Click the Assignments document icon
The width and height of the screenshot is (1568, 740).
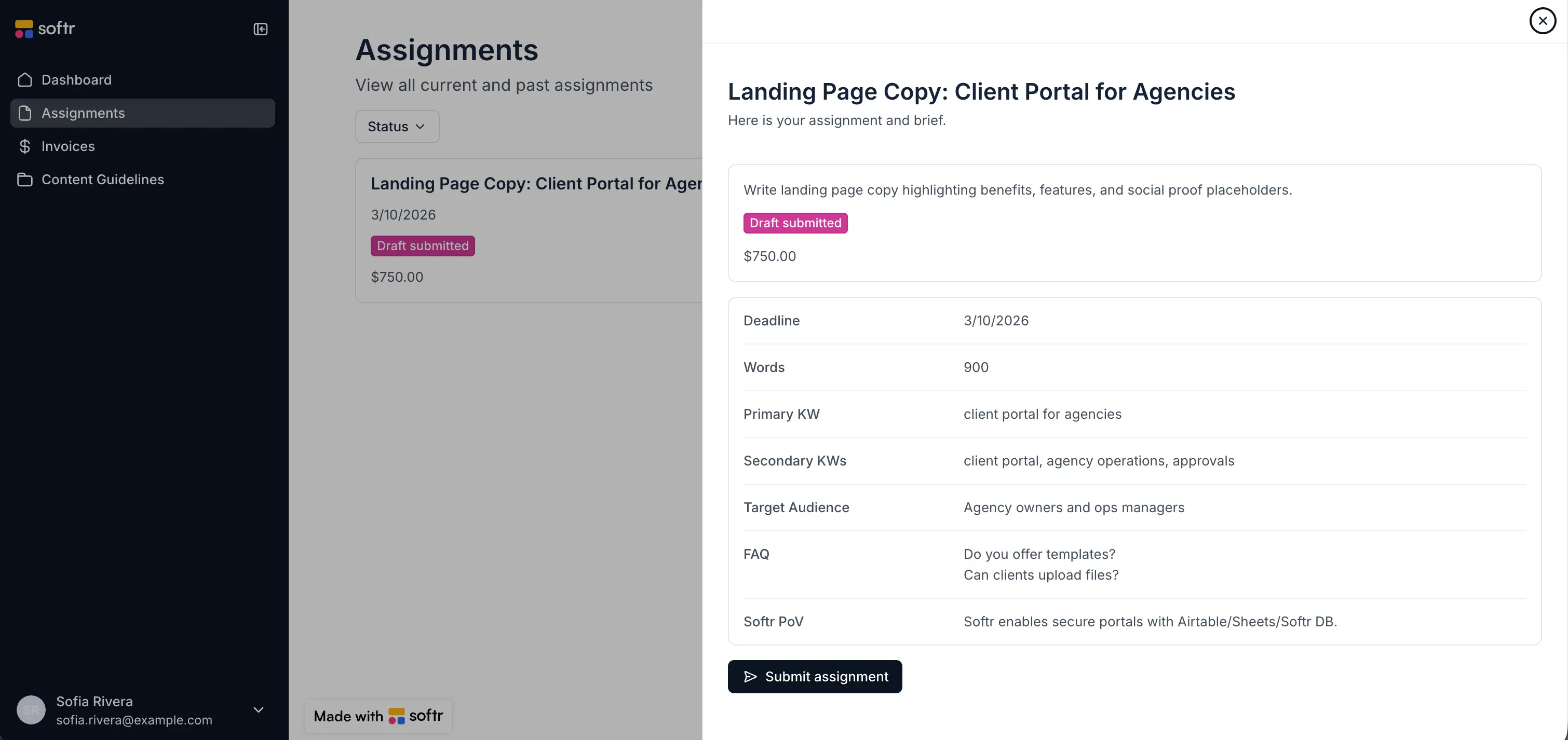[x=25, y=113]
